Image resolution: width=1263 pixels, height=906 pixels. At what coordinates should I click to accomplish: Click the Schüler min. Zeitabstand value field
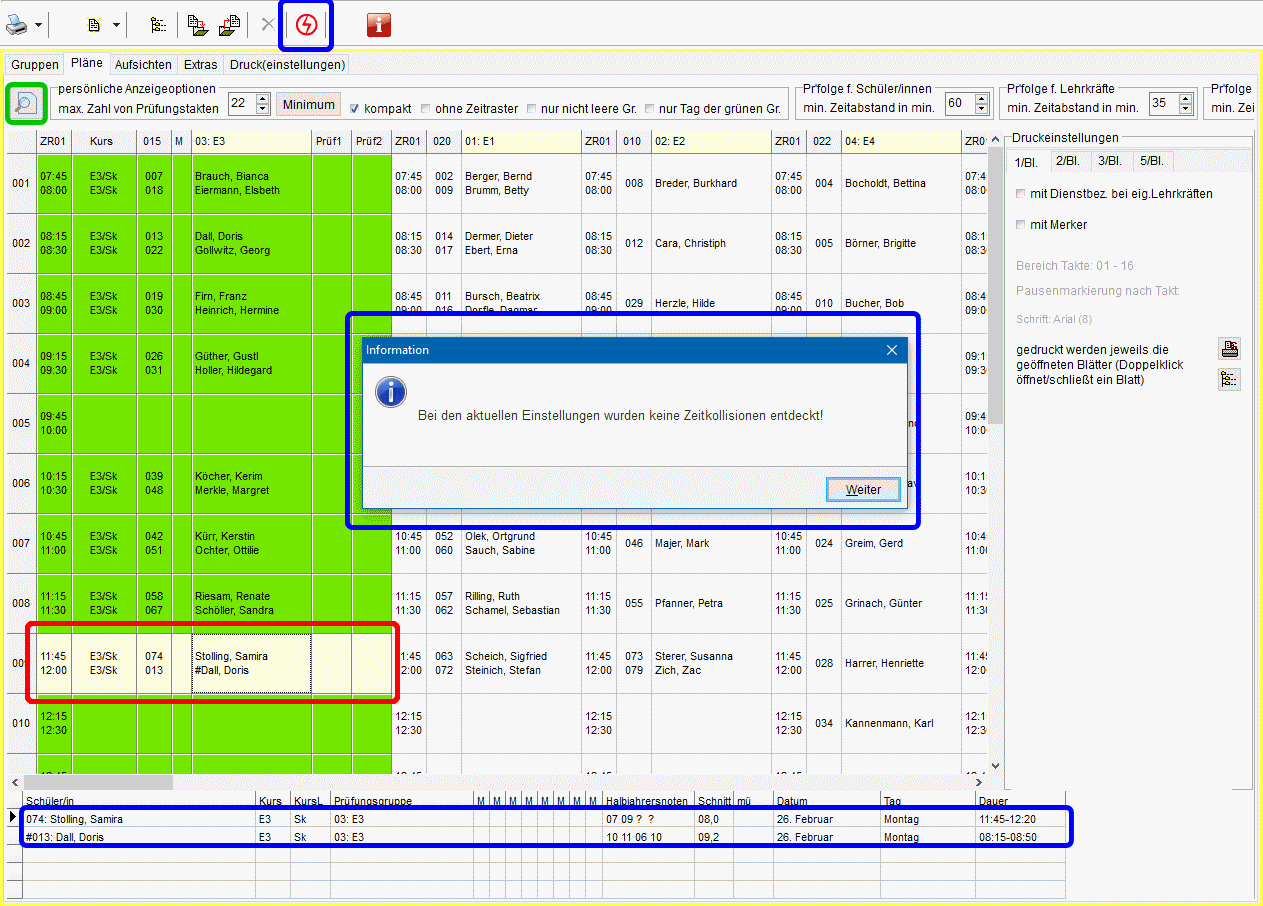click(955, 103)
